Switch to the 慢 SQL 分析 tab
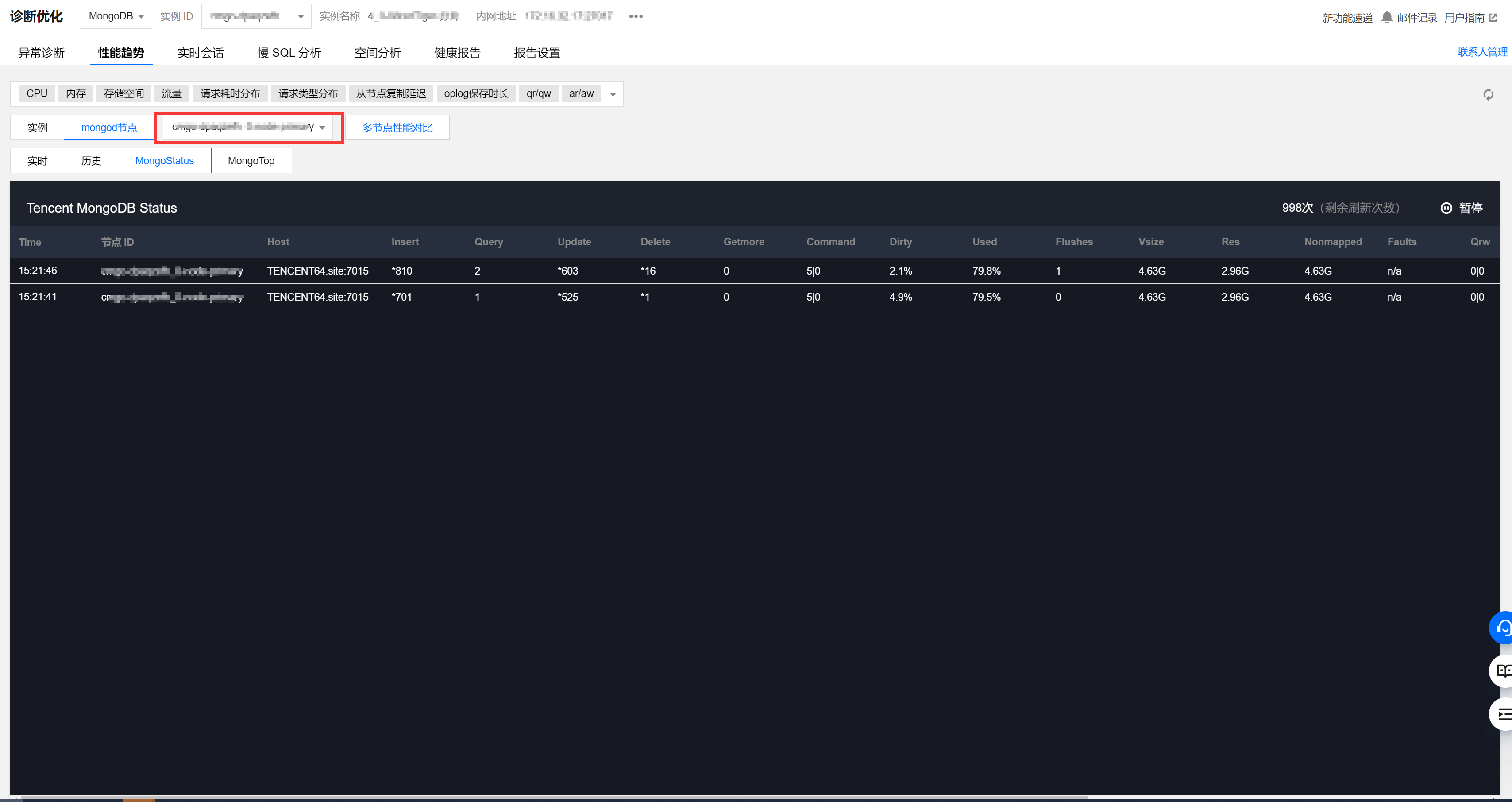1512x802 pixels. coord(289,52)
